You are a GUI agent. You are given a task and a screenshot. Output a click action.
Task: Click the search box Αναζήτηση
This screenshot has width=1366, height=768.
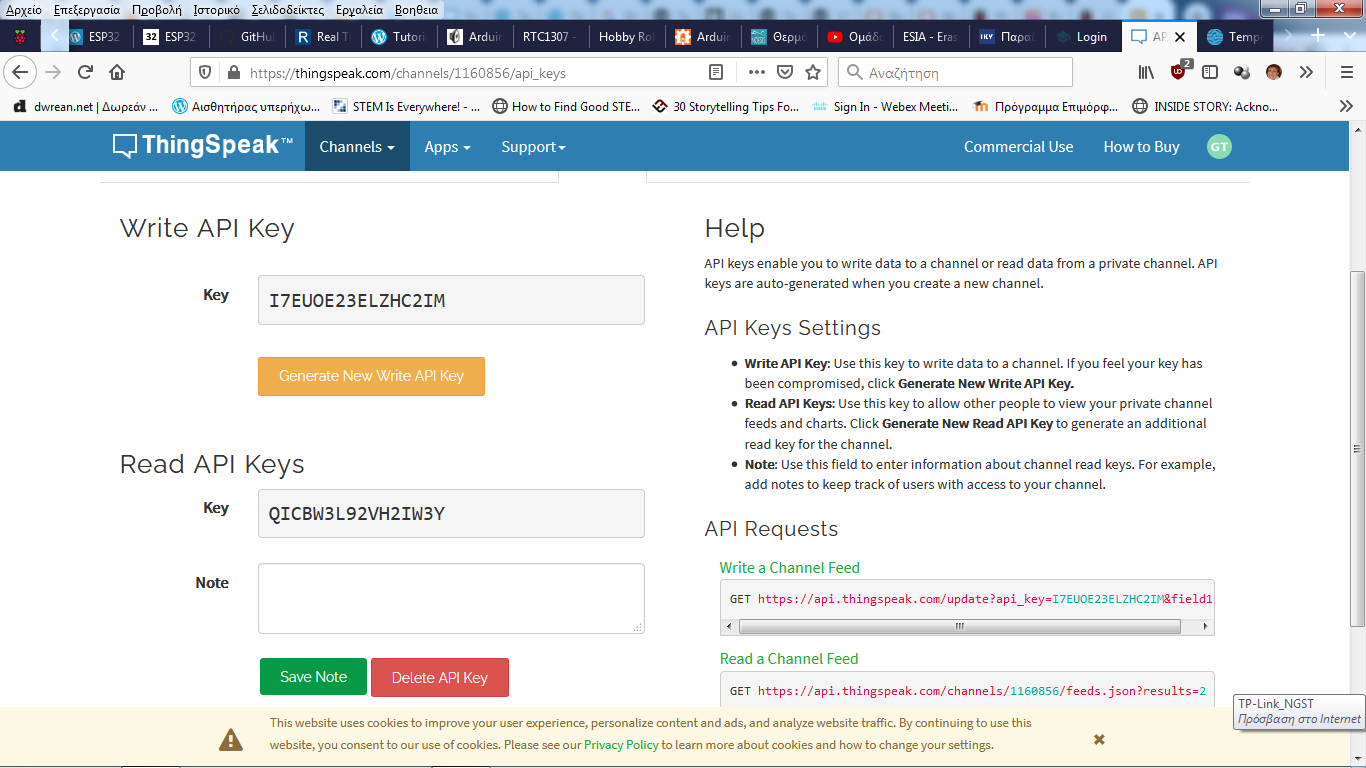pos(955,72)
